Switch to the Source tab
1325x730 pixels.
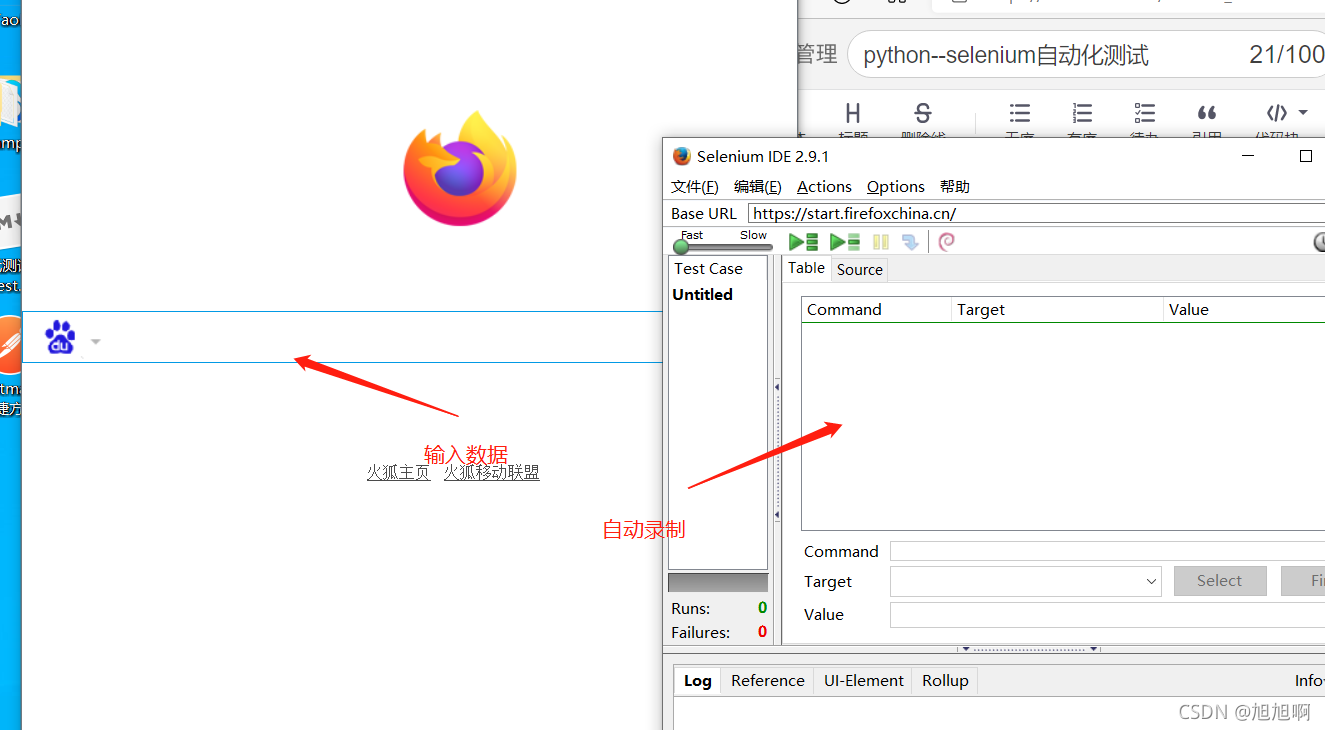point(860,269)
